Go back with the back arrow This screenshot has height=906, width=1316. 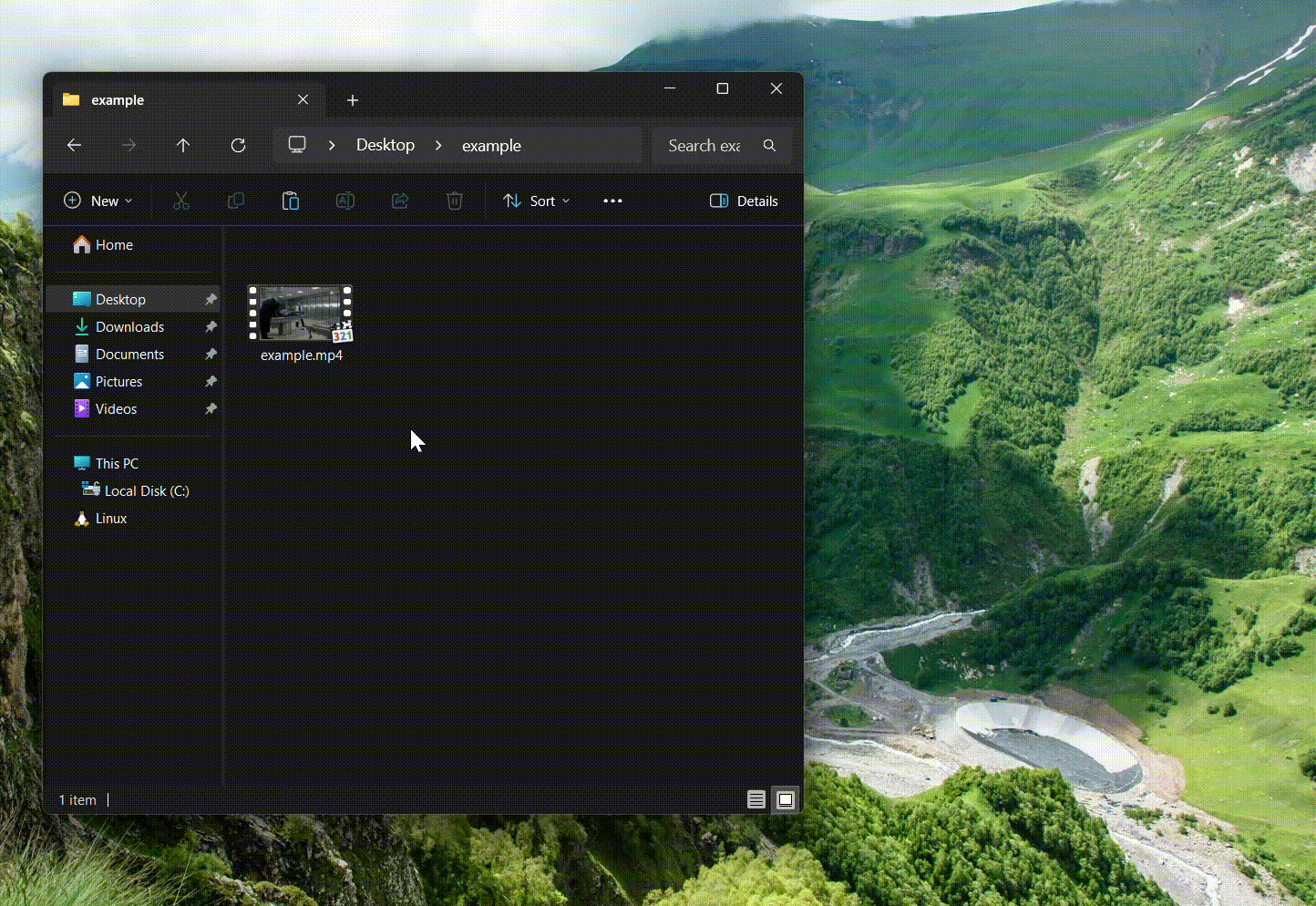[75, 145]
